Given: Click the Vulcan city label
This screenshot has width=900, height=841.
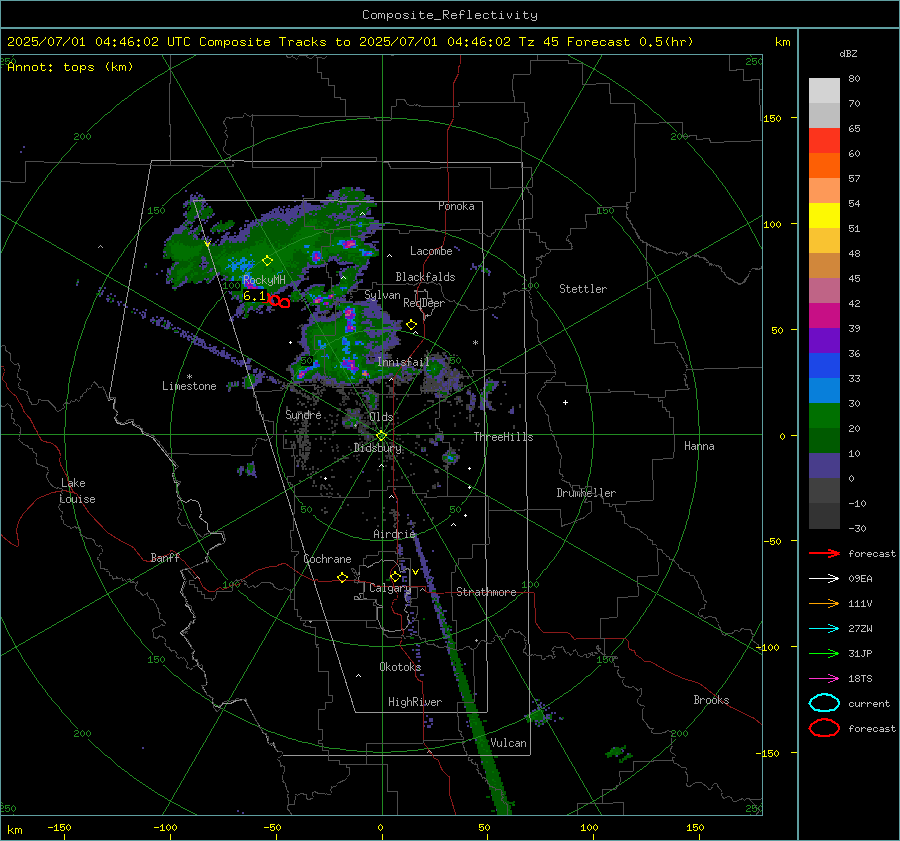Looking at the screenshot, I should click(508, 743).
